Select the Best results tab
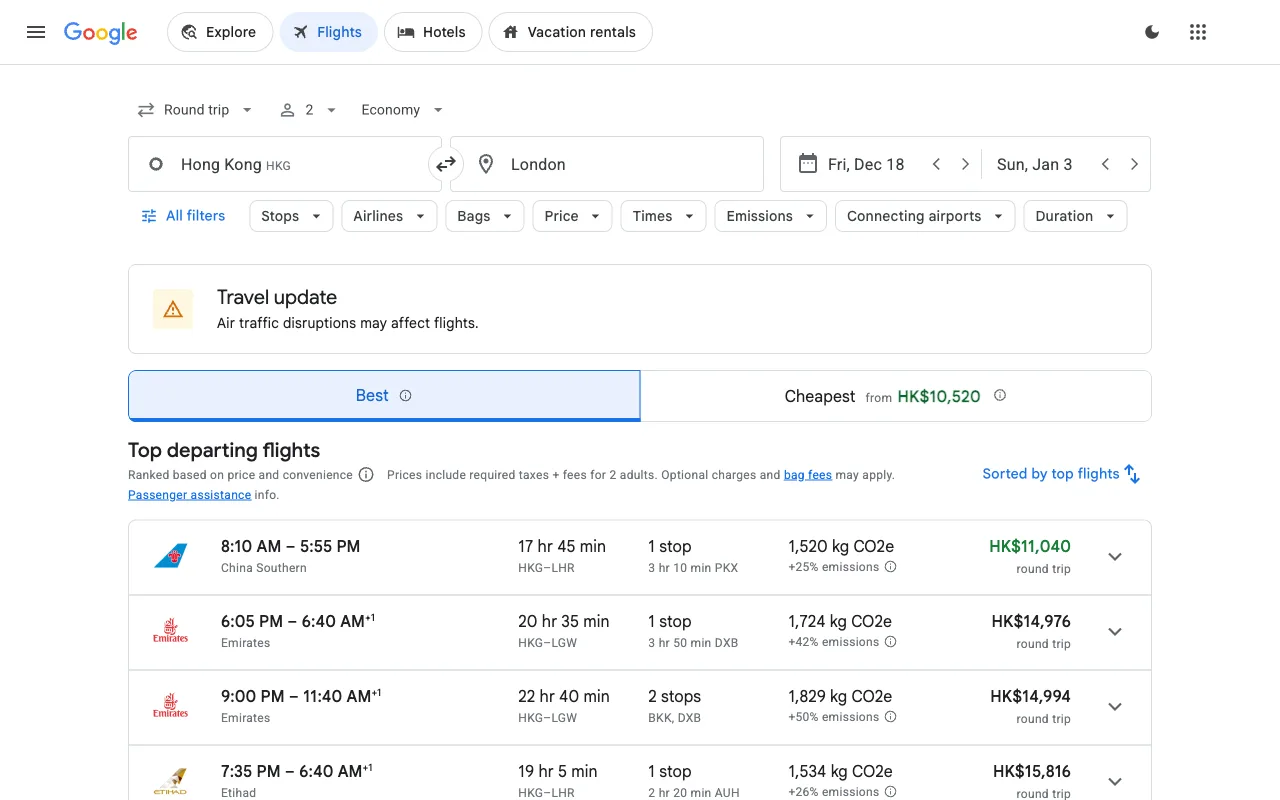1280x800 pixels. [384, 396]
